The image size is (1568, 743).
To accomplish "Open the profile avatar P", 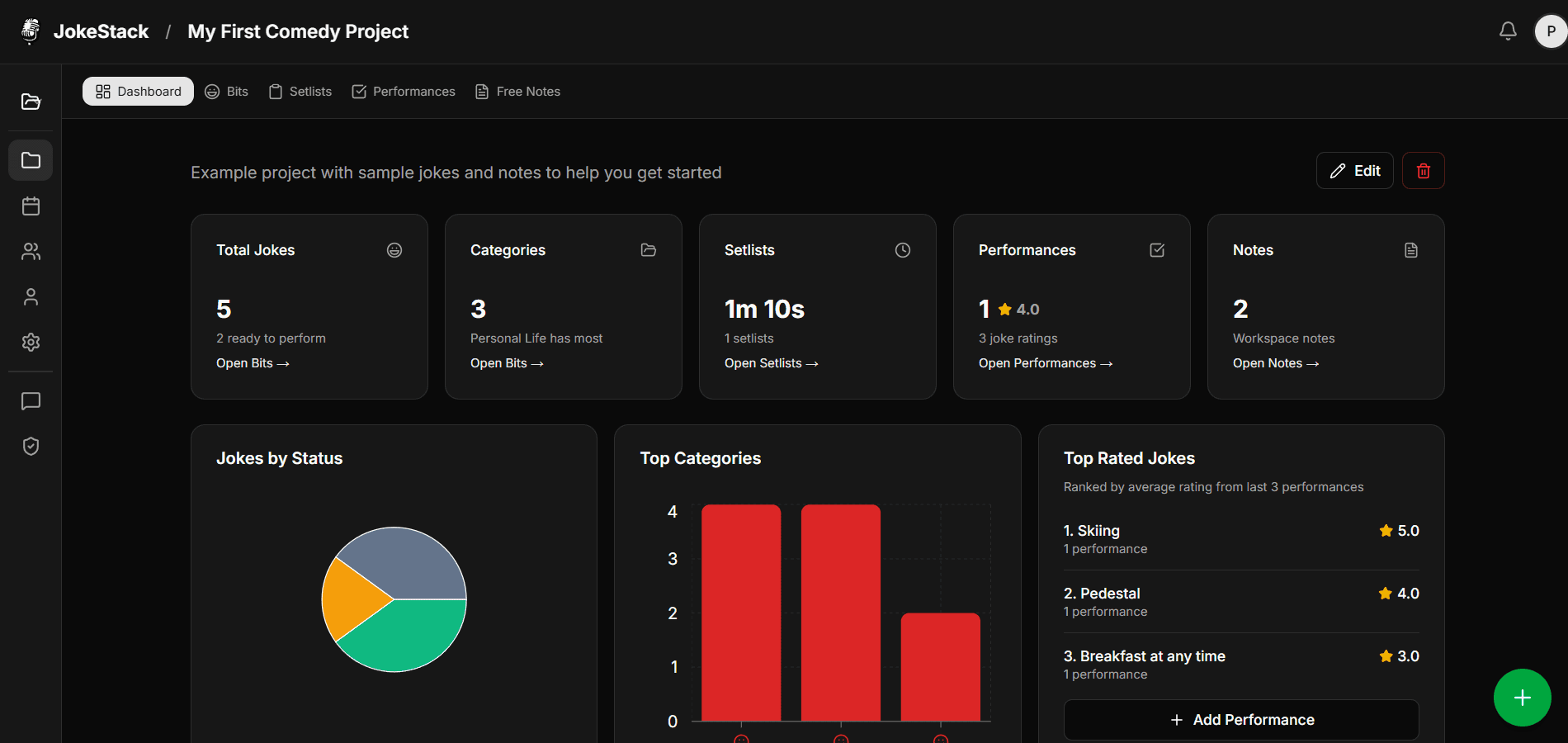I will (x=1551, y=31).
